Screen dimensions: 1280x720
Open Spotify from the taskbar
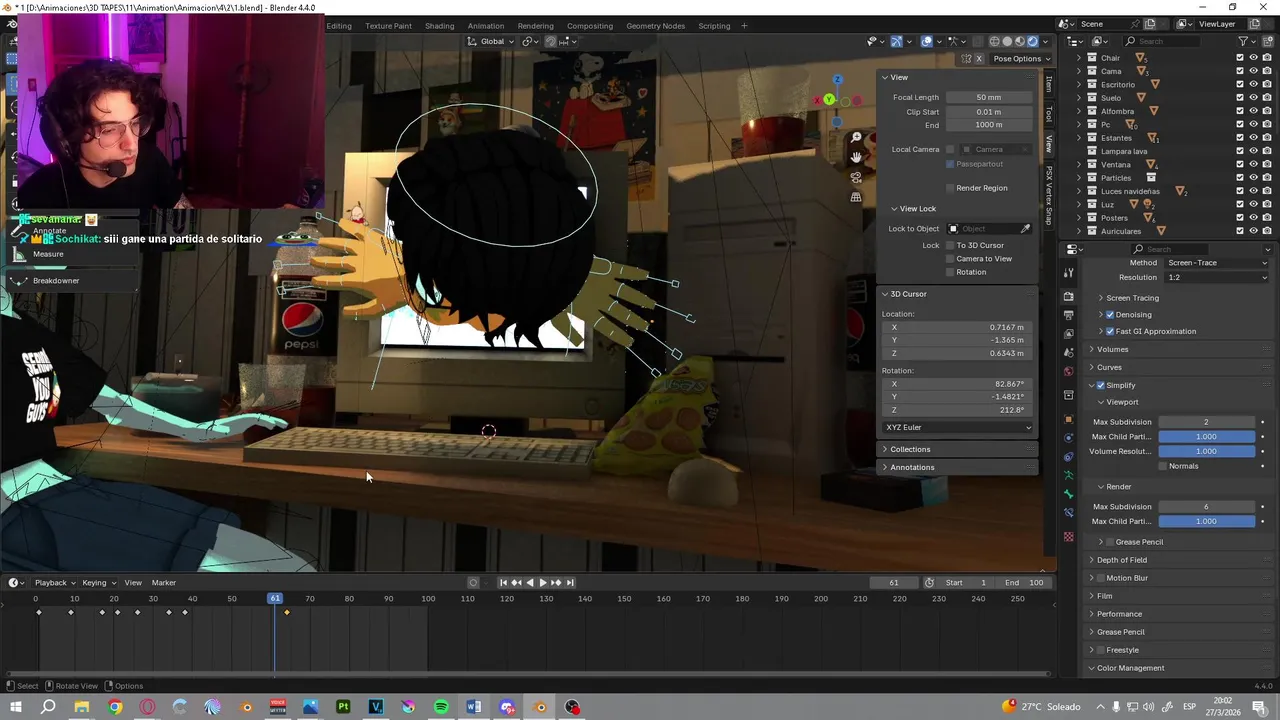tap(441, 707)
